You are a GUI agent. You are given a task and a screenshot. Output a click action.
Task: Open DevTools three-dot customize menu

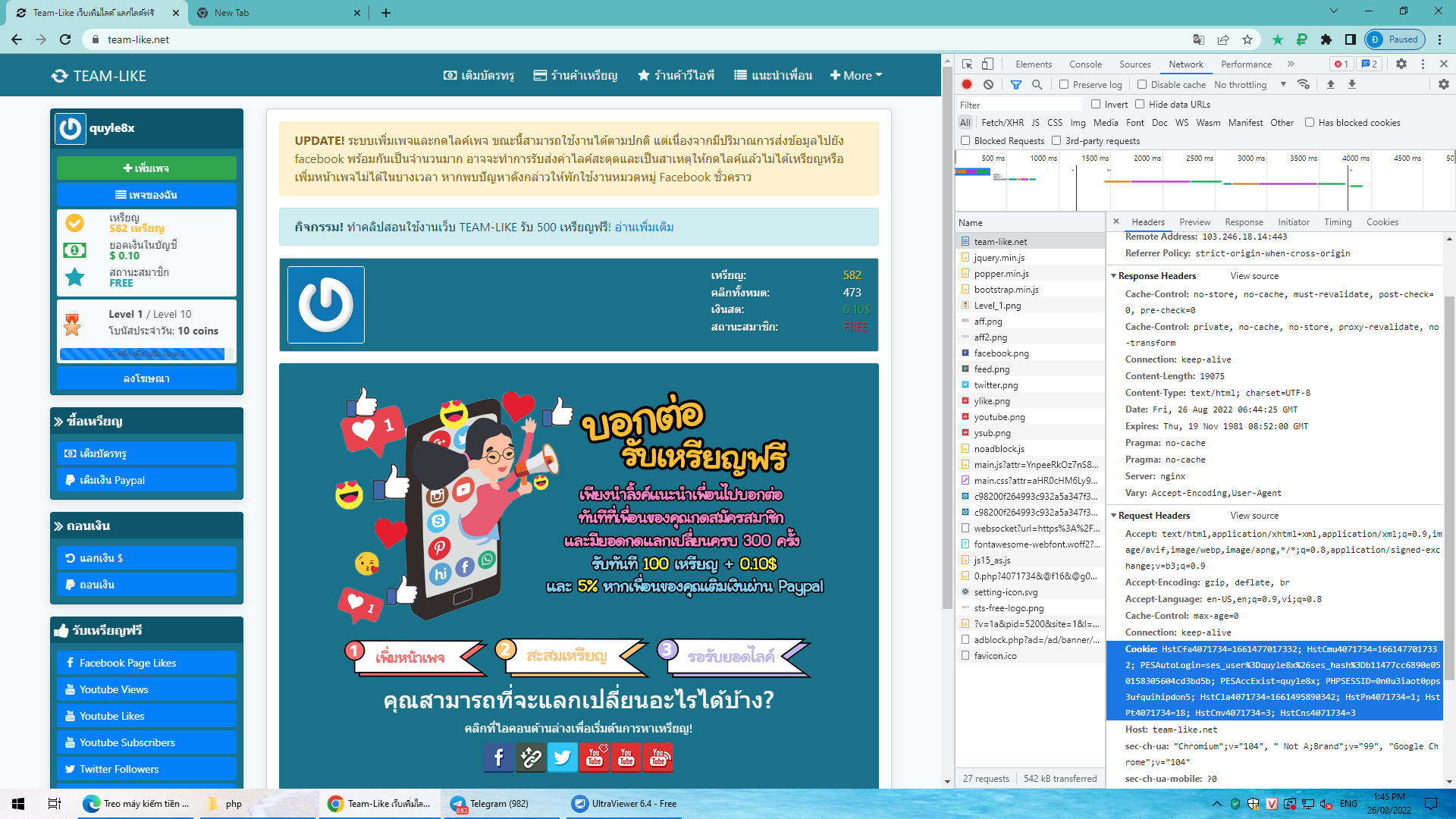point(1423,64)
